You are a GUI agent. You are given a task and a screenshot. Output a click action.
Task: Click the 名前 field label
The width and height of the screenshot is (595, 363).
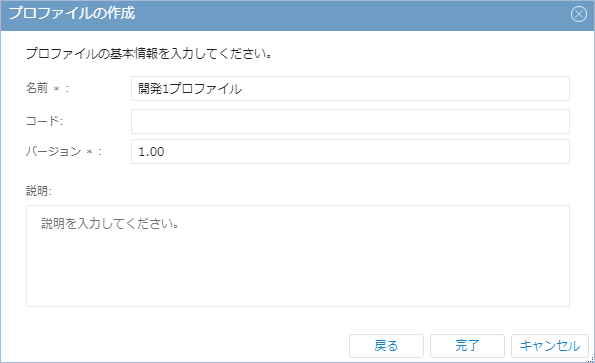[x=37, y=88]
